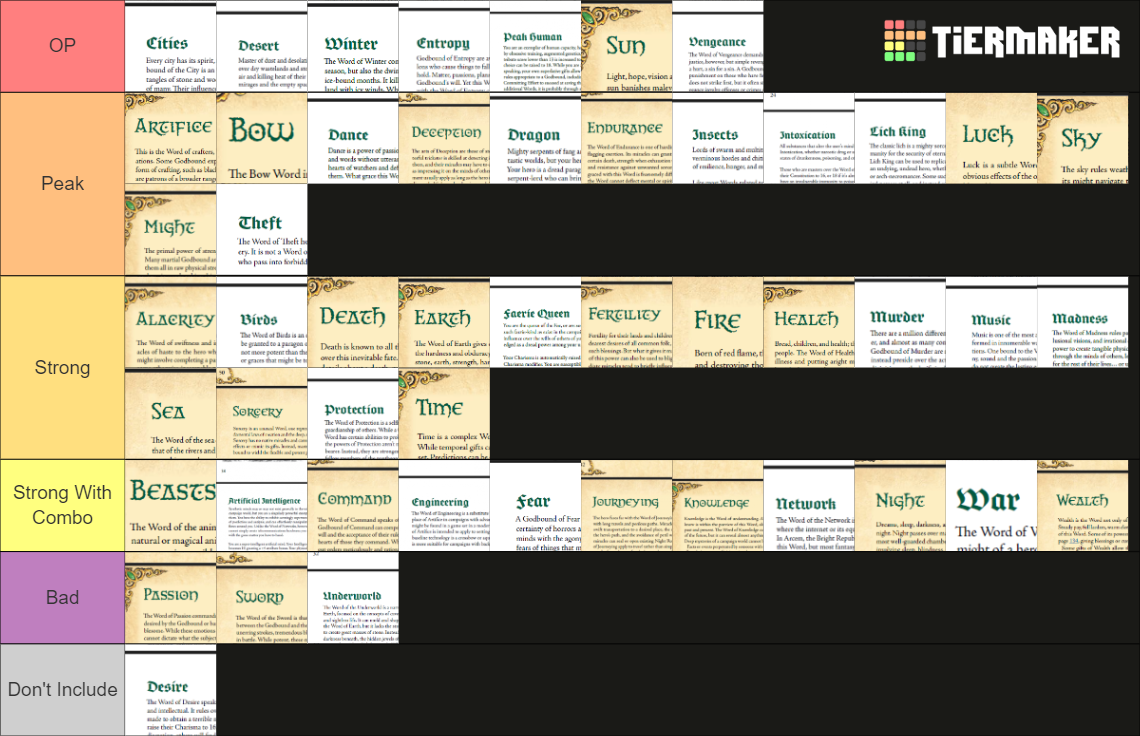The width and height of the screenshot is (1140, 736).
Task: Select the Lich King card
Action: pyautogui.click(x=899, y=138)
